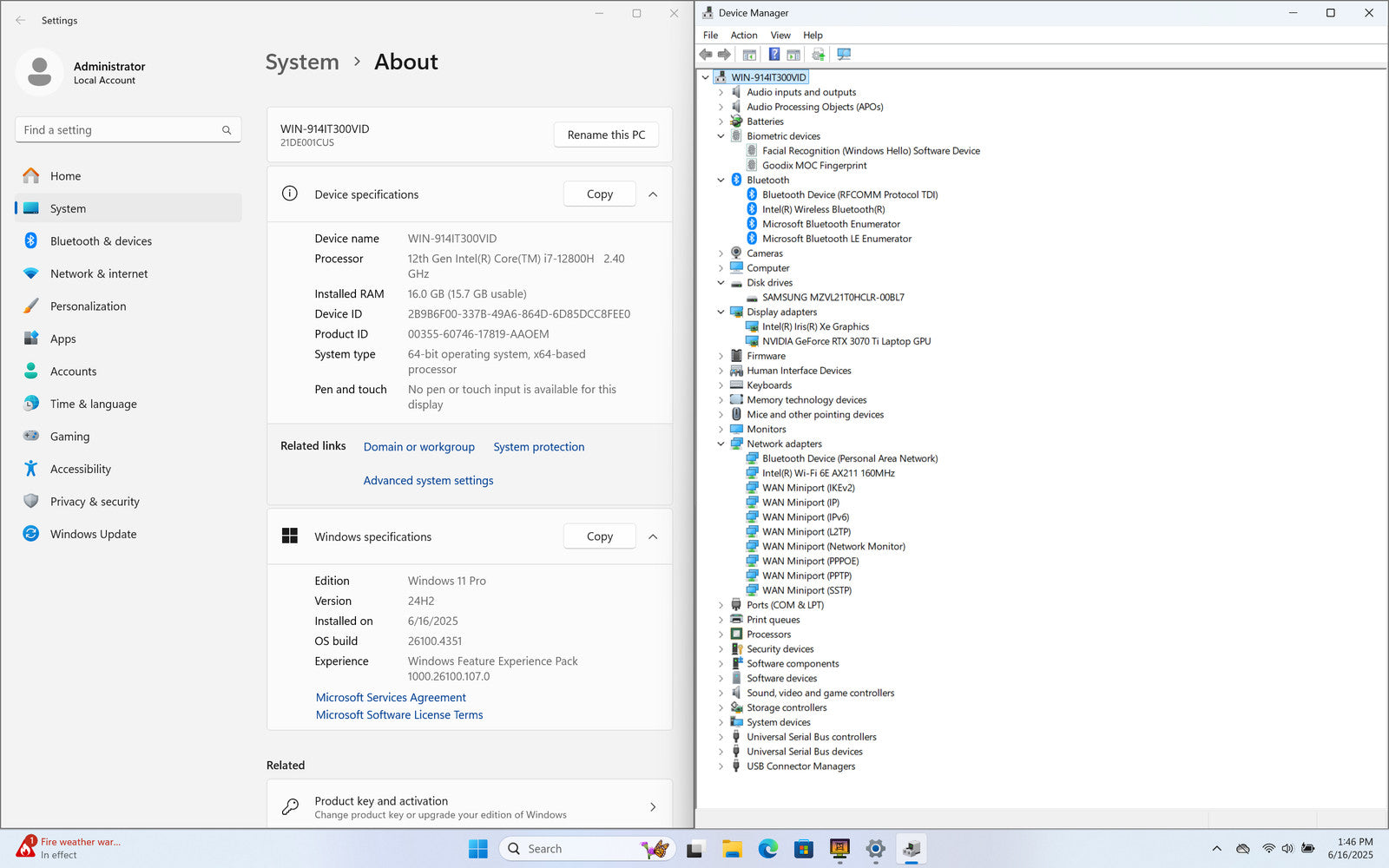Select Goodix MOC Fingerprint device

[813, 166]
